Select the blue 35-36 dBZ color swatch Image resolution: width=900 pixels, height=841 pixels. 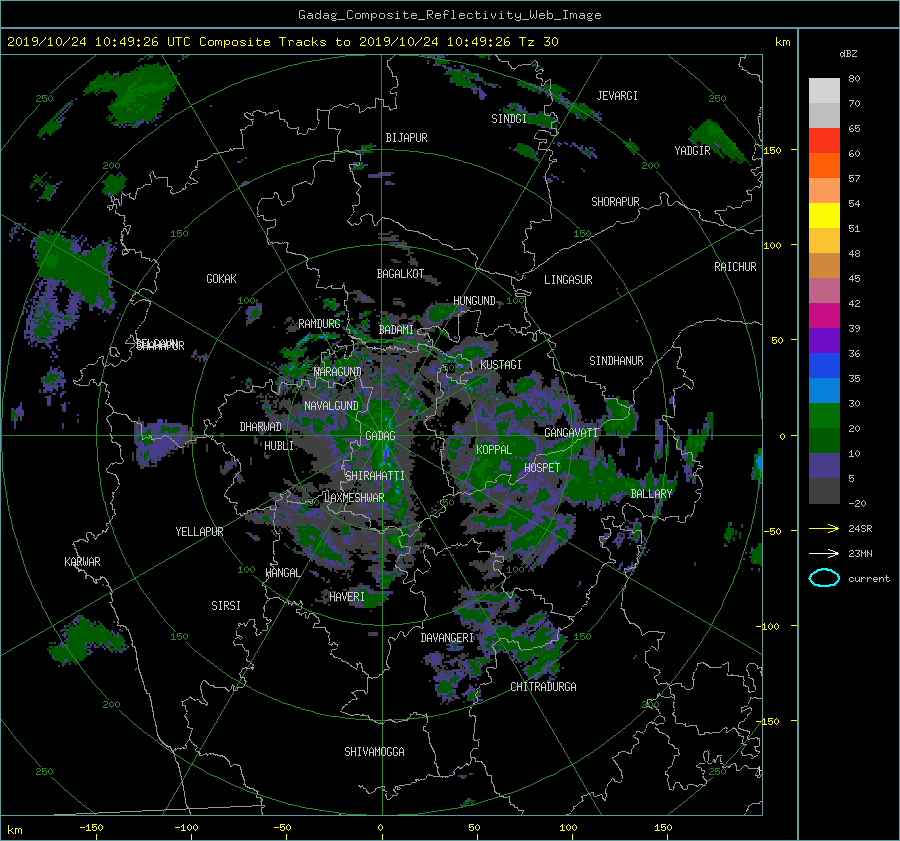pyautogui.click(x=824, y=365)
